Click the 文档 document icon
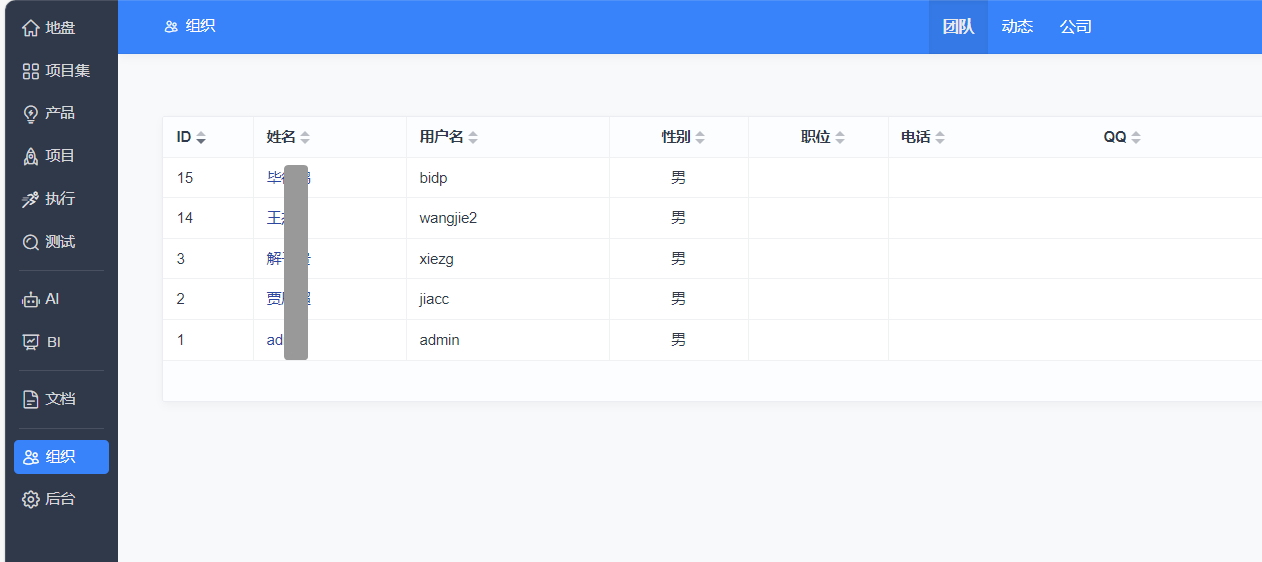 (31, 399)
